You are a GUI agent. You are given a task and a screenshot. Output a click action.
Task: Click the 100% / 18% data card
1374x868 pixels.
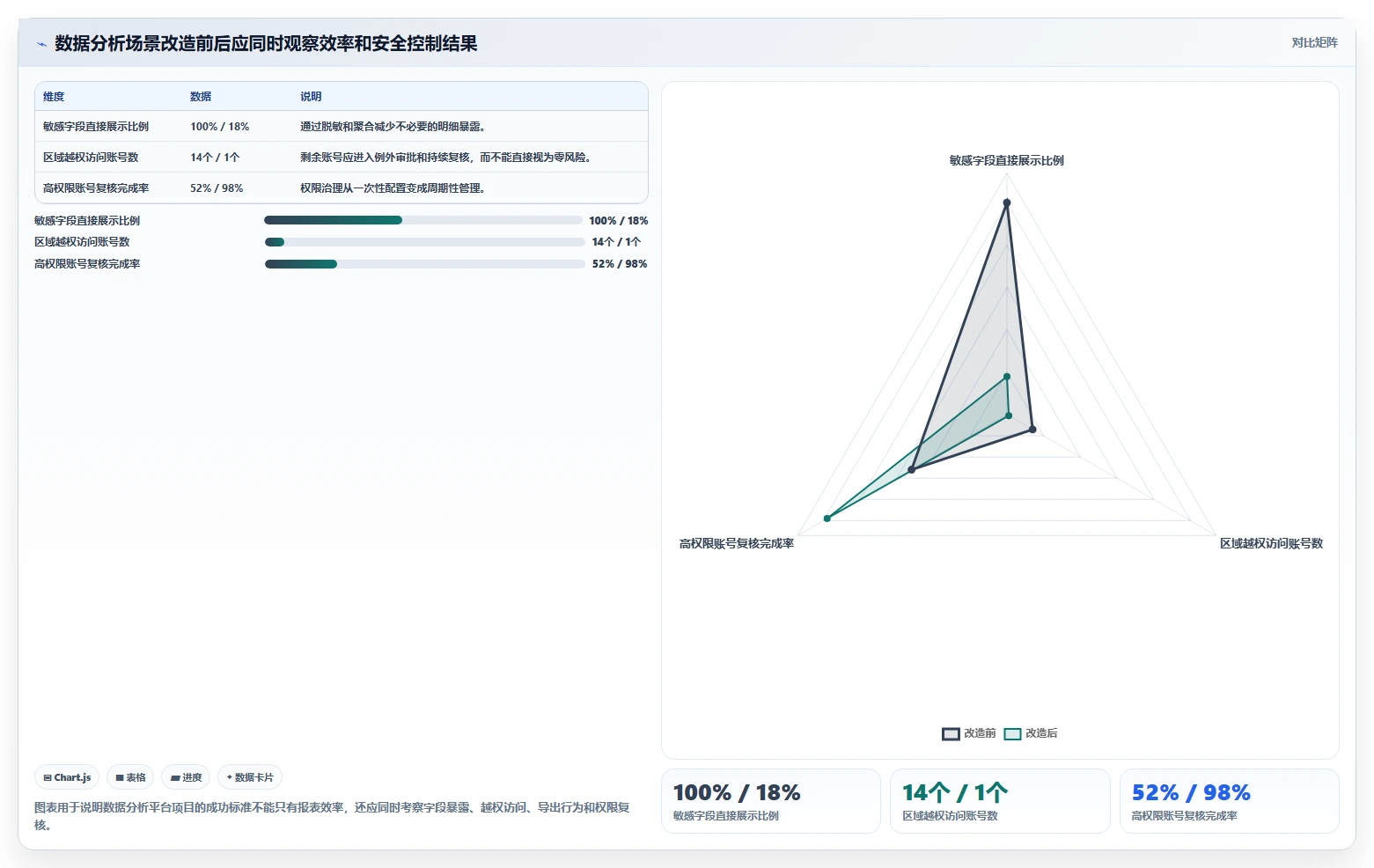pos(771,801)
